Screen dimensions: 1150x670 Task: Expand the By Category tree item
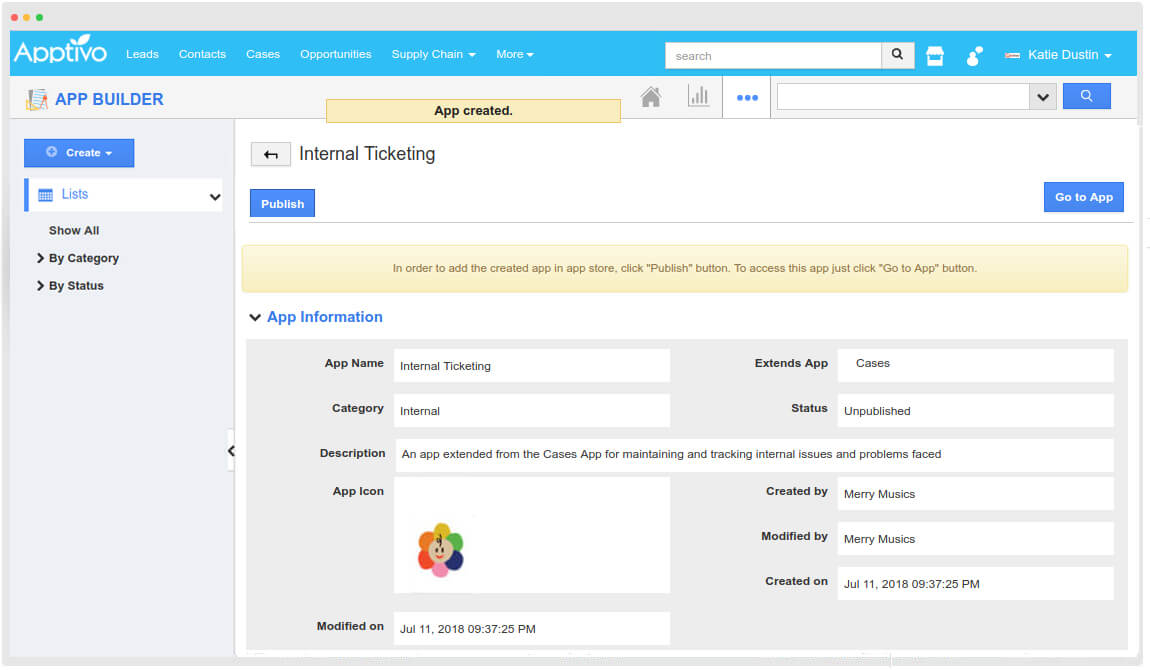[83, 258]
